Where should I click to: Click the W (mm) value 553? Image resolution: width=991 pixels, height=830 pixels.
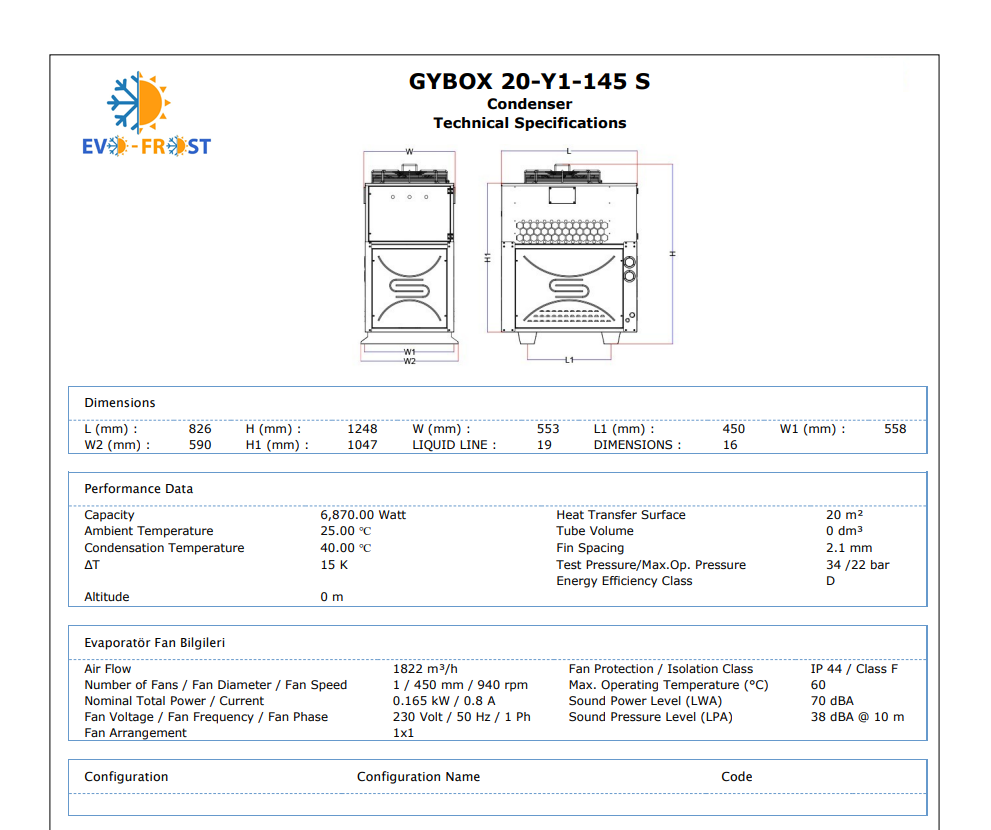tap(548, 429)
